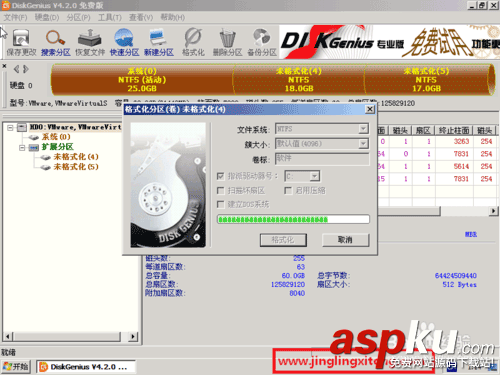Click the 开始 Start button

coord(16,367)
